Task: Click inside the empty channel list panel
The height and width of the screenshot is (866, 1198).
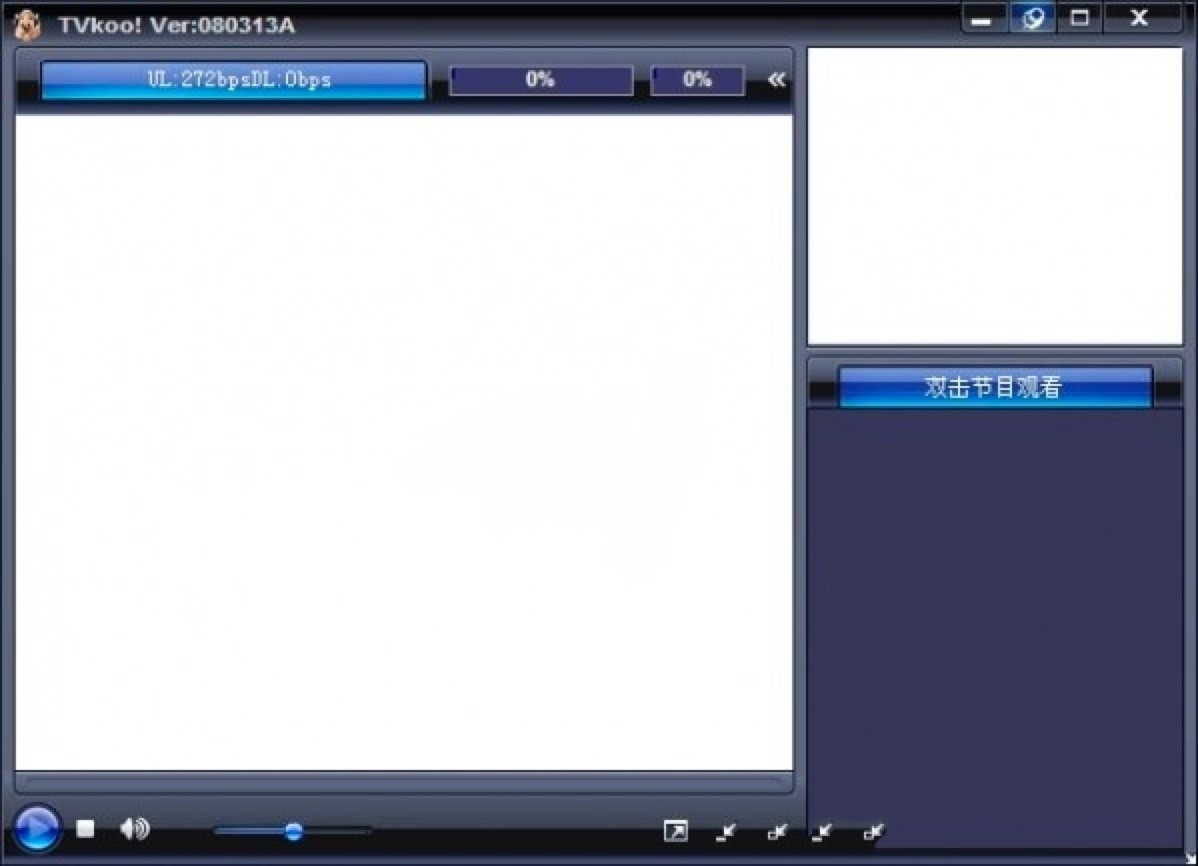Action: pyautogui.click(x=993, y=620)
